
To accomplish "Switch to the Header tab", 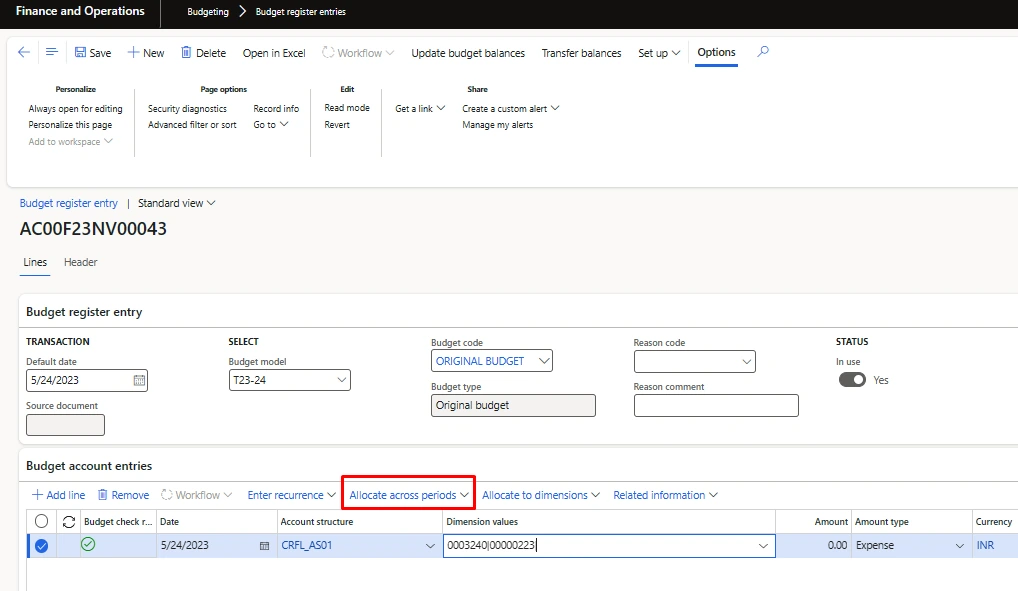I will 81,262.
